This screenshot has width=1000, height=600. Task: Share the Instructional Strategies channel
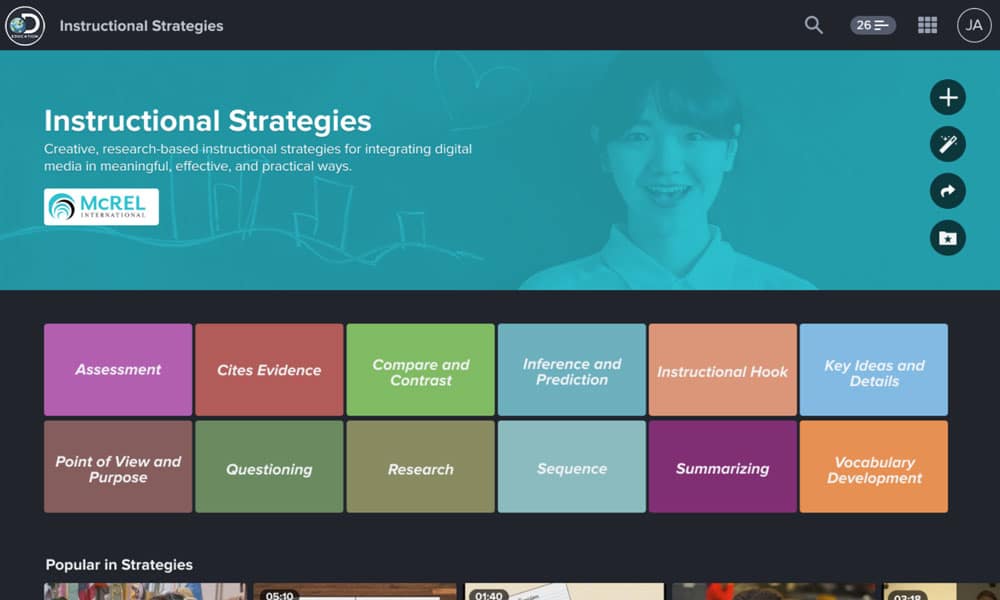[x=947, y=190]
